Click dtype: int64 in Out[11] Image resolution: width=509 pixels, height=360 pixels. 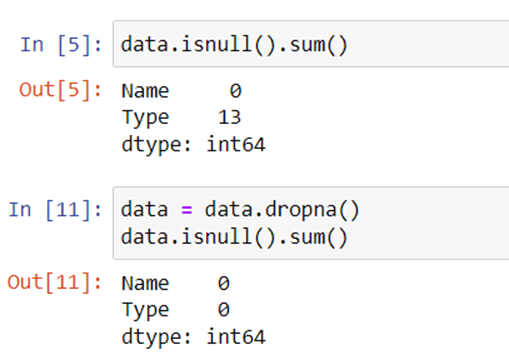pyautogui.click(x=194, y=337)
